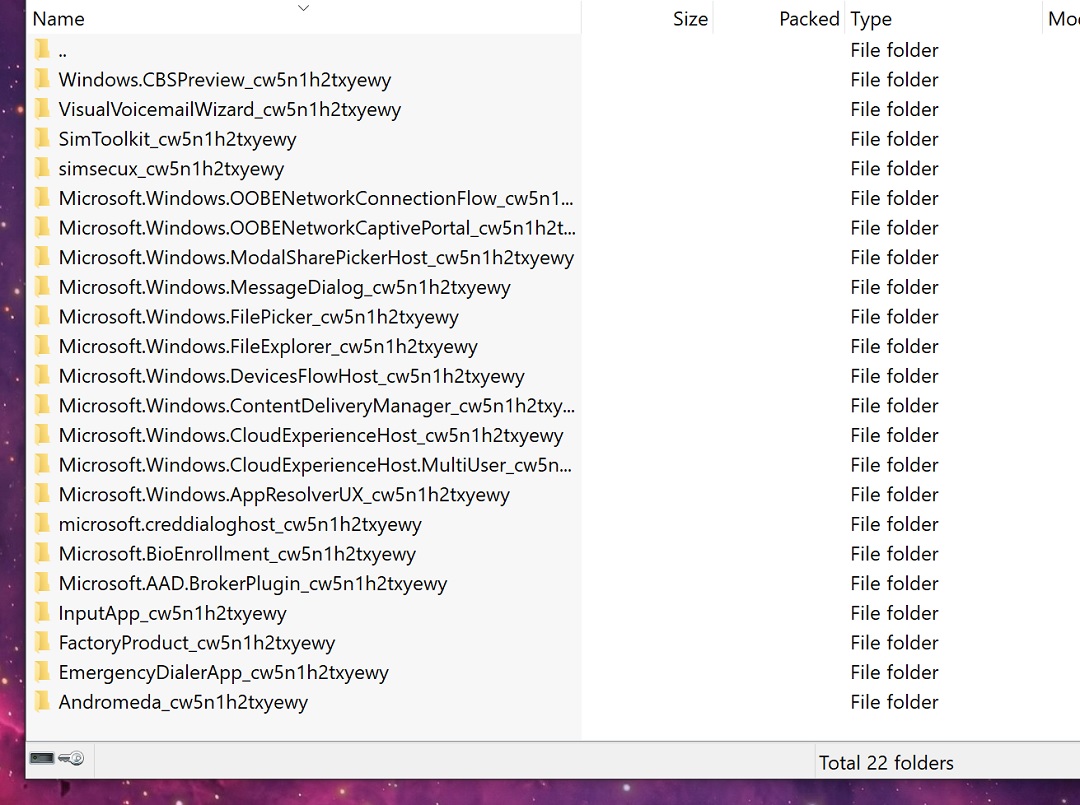
Task: Select Microsoft.Windows.CloudExperienceHost_cw5n1h2txyewy folder name
Action: pos(311,435)
